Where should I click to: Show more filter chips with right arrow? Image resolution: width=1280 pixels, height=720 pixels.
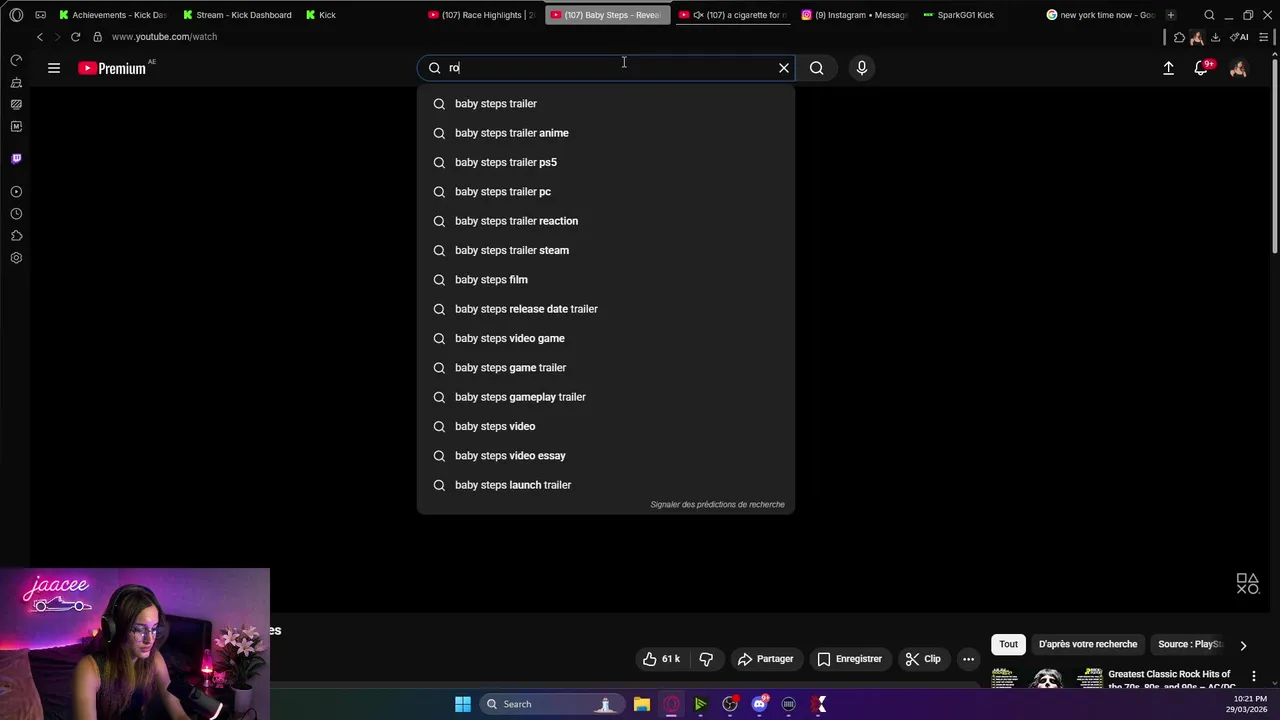pyautogui.click(x=1243, y=645)
